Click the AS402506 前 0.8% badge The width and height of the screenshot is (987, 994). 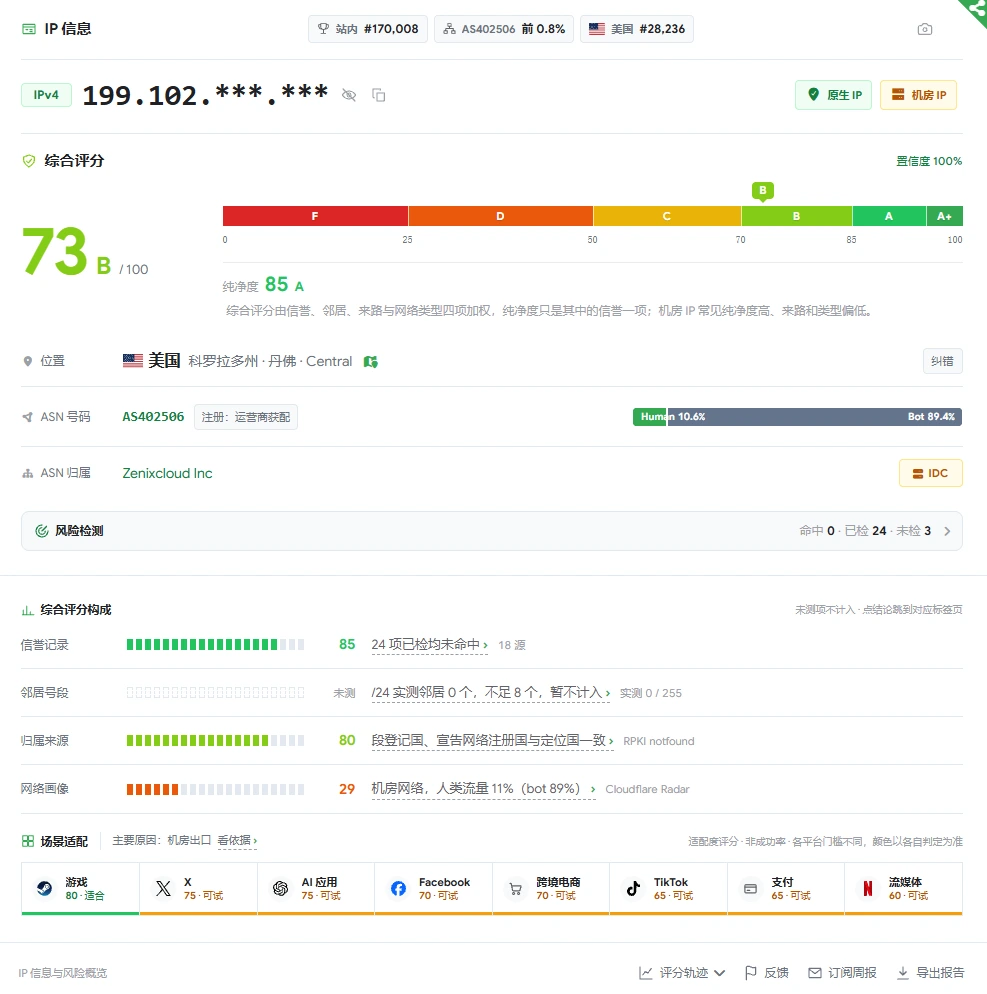504,29
